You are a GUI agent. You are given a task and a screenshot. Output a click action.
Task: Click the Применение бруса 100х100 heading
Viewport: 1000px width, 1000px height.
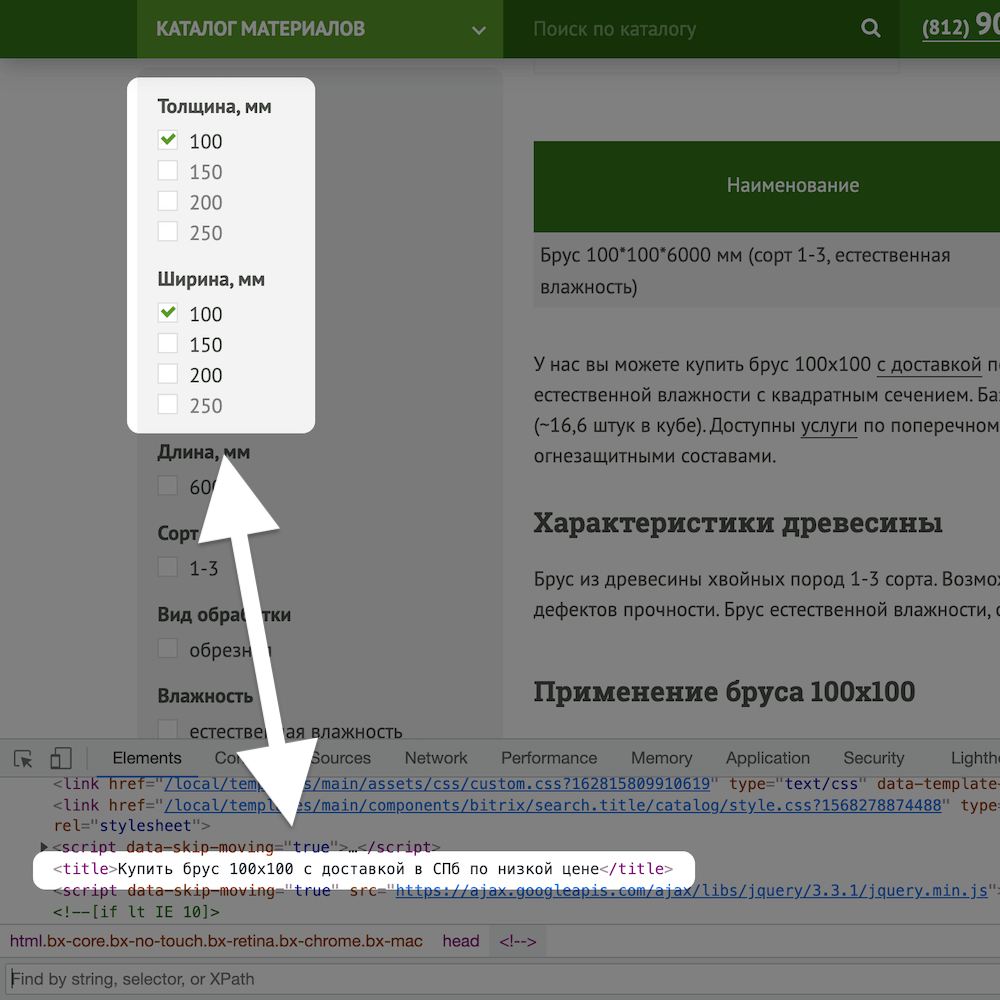click(724, 692)
